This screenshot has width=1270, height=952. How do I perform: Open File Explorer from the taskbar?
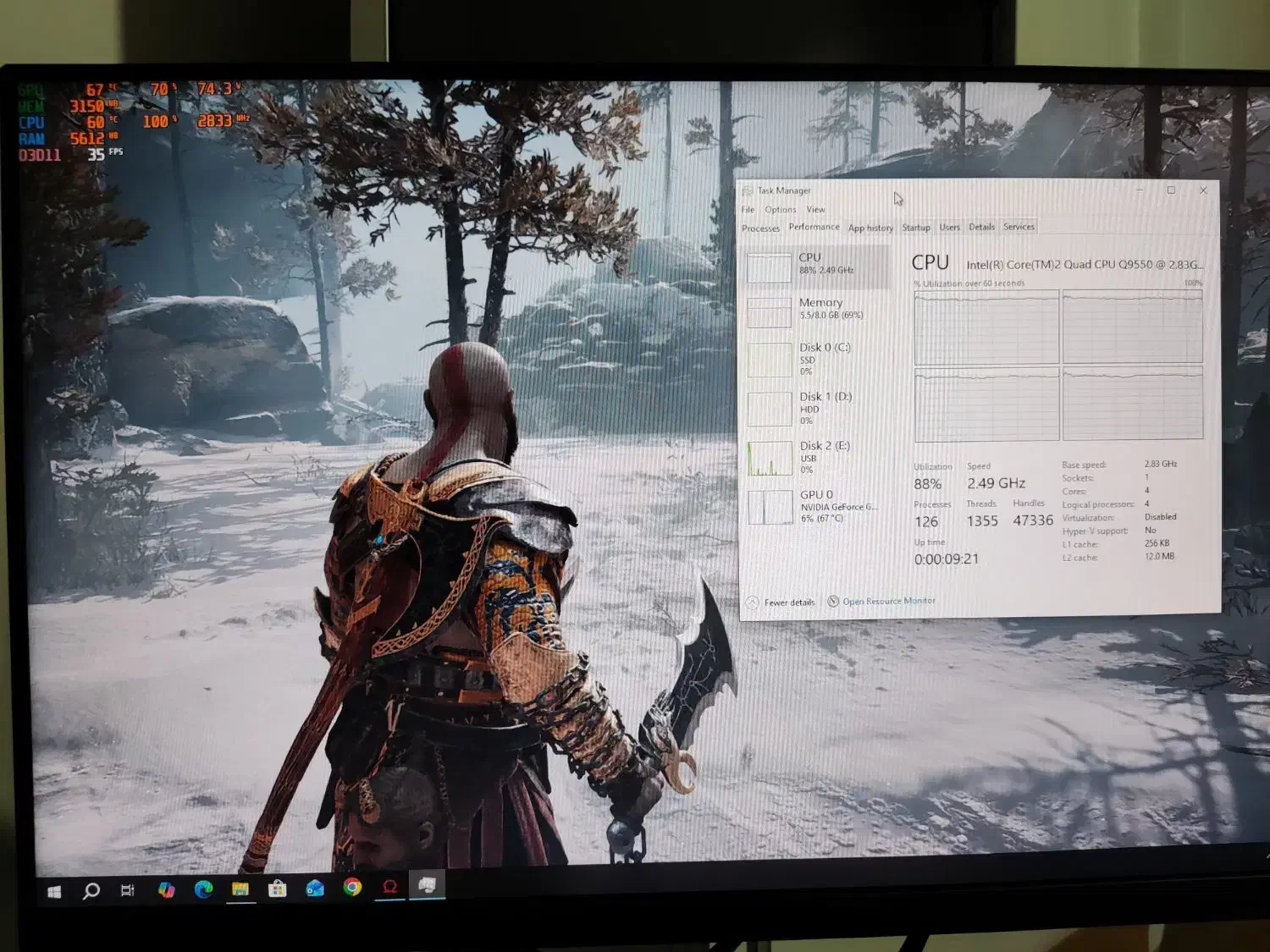[240, 889]
